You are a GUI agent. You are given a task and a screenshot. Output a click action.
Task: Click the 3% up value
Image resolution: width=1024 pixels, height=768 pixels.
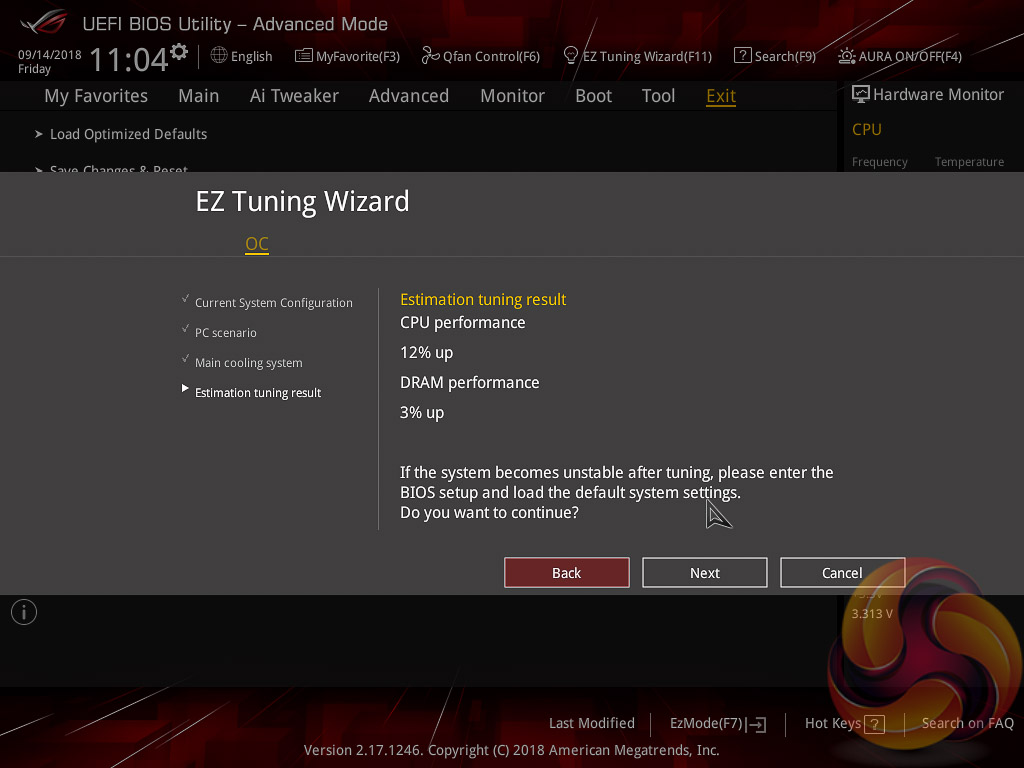pyautogui.click(x=422, y=413)
